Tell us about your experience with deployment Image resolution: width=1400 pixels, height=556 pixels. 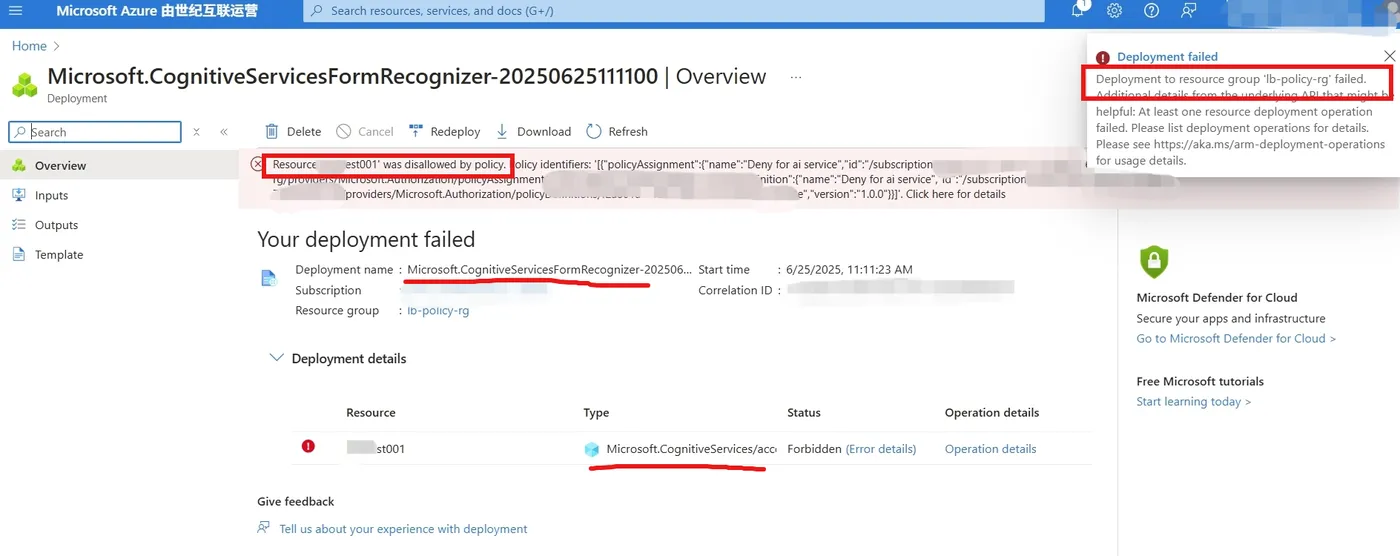pos(403,529)
